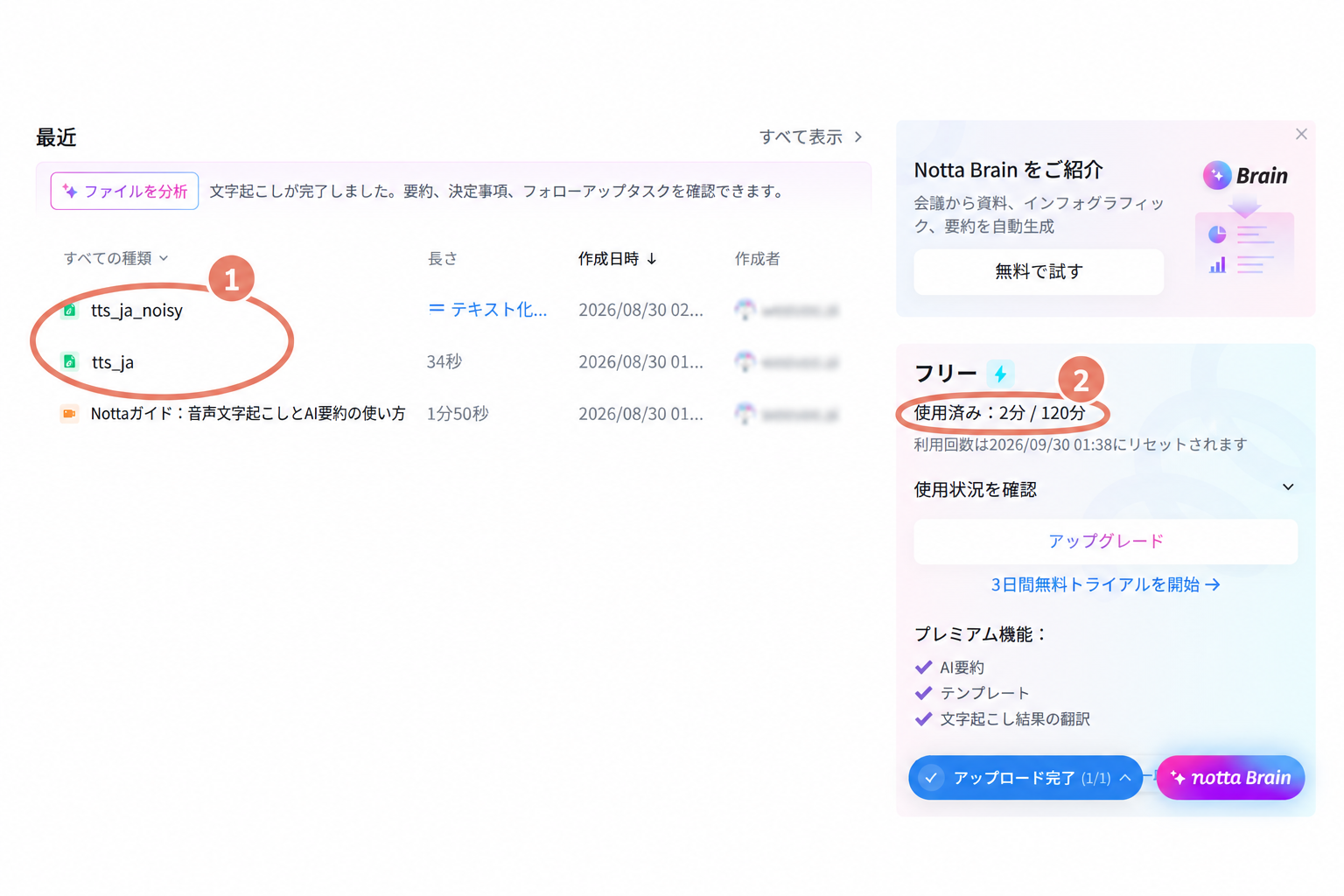Select the 34秒 length cell

tap(444, 362)
